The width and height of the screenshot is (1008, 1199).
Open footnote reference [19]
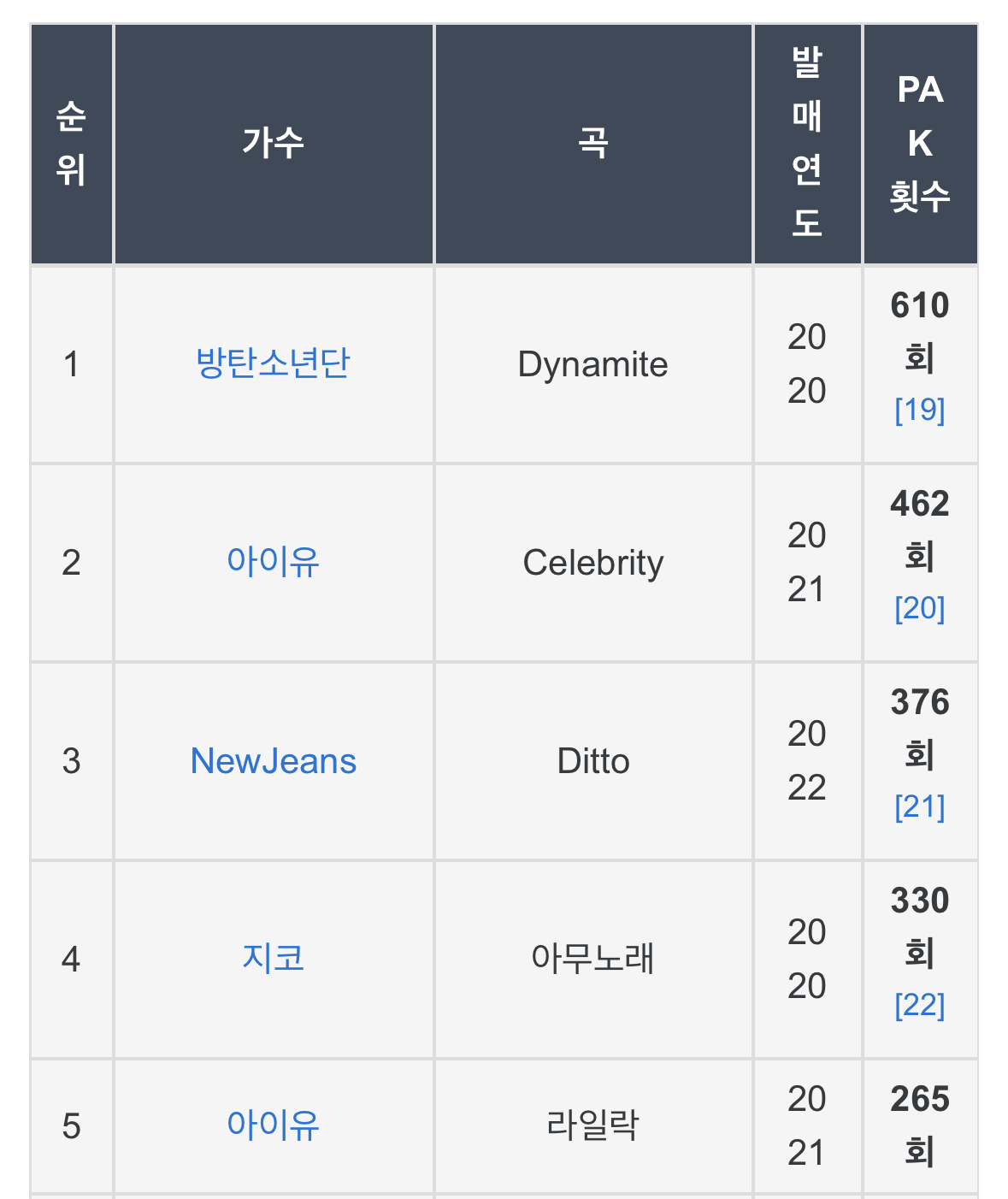(920, 410)
